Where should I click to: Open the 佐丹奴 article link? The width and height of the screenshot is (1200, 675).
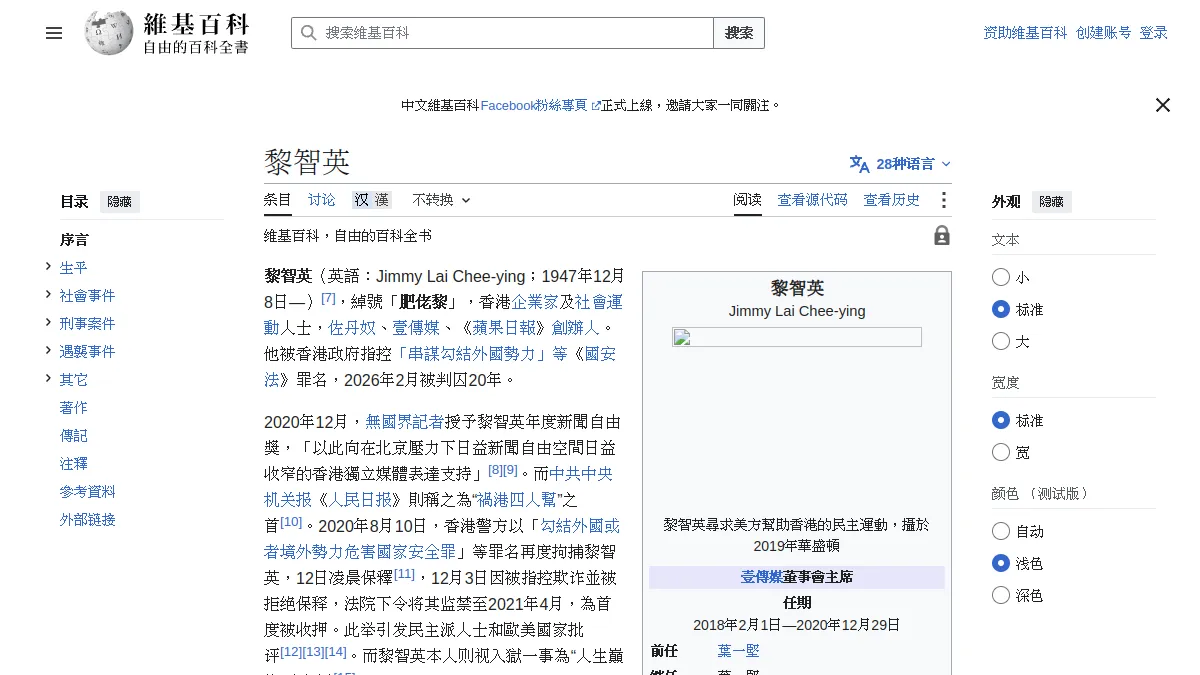point(352,328)
